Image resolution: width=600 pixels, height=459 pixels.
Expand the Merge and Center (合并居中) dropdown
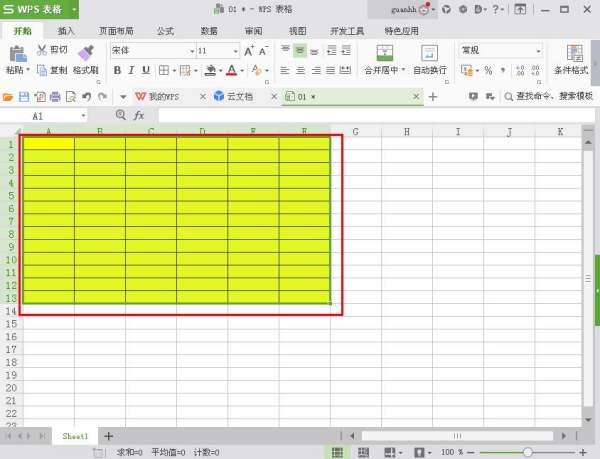404,71
